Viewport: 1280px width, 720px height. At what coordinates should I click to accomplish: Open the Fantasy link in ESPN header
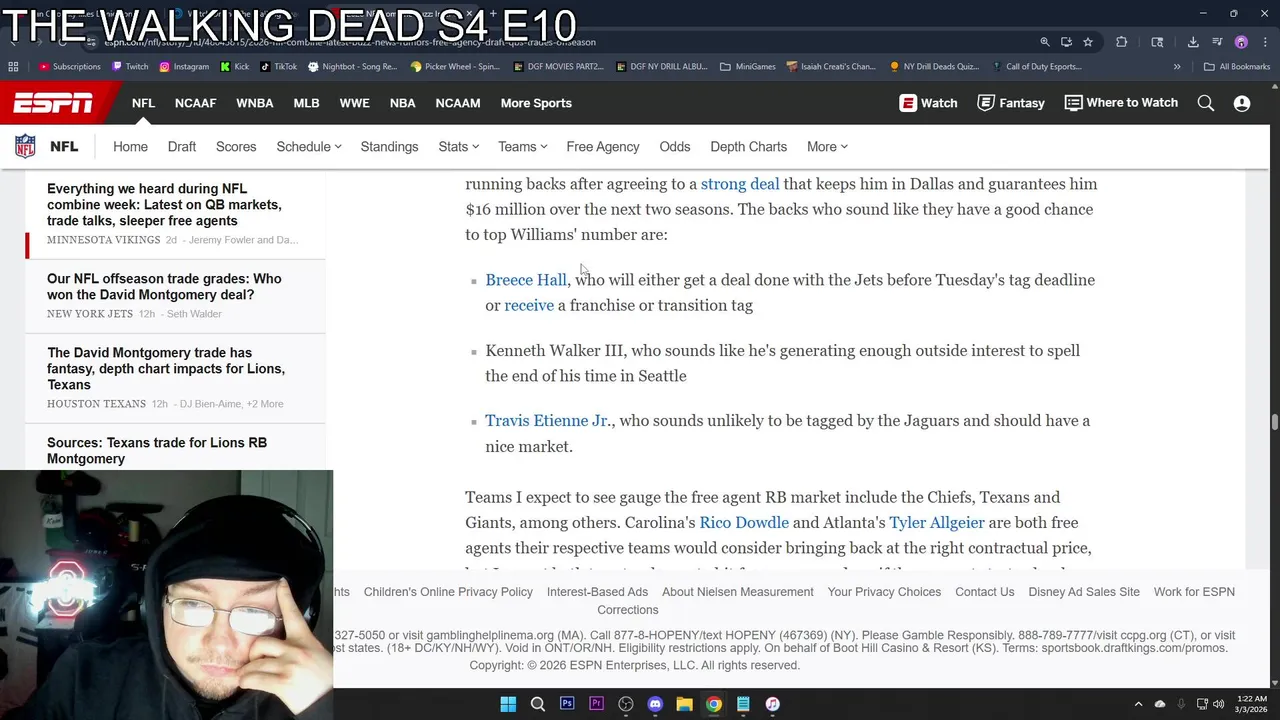[1011, 103]
